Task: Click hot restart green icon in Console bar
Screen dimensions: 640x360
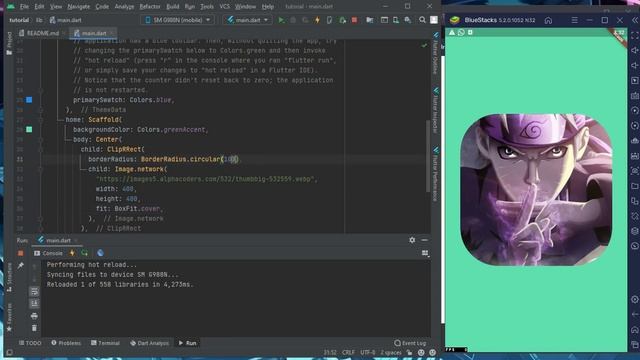Action: [84, 253]
